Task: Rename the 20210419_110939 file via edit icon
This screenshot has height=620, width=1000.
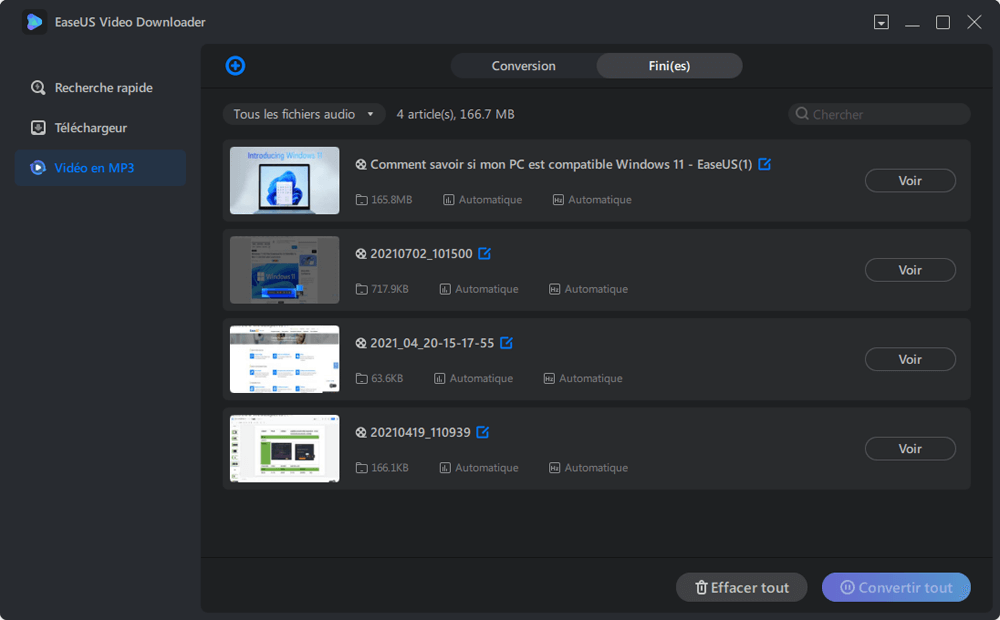Action: [x=483, y=432]
